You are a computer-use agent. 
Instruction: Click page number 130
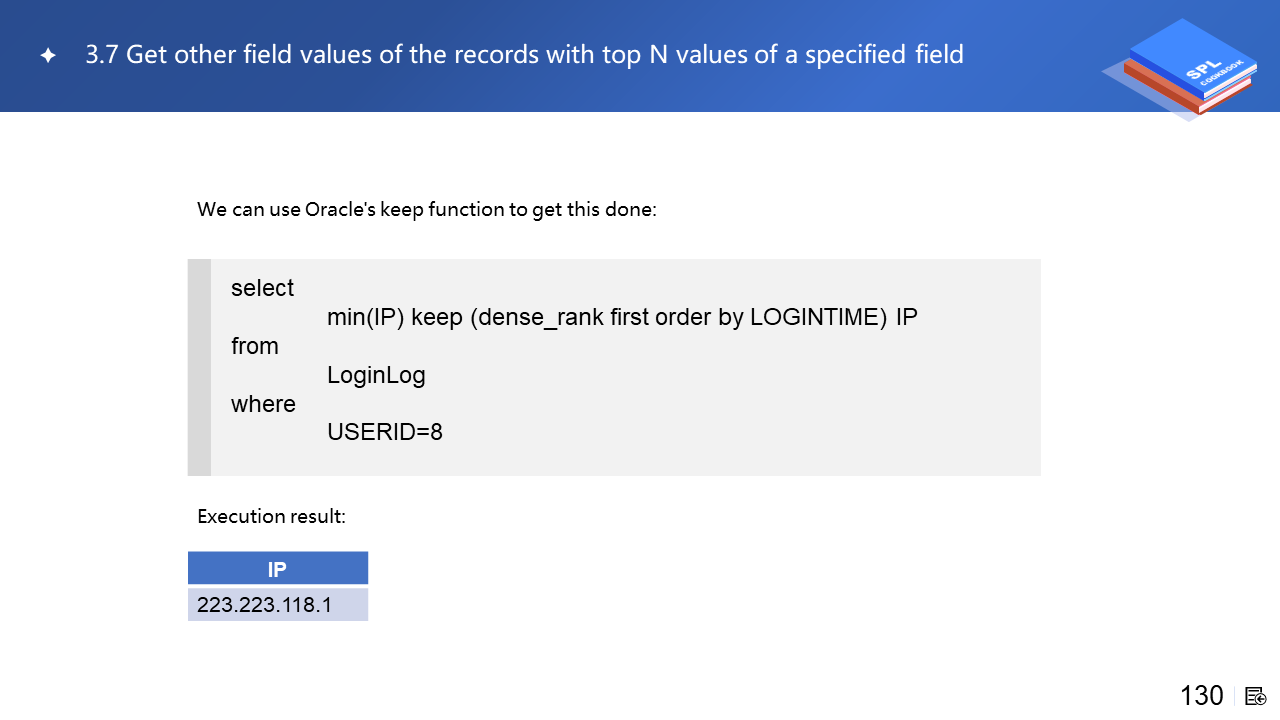click(x=1201, y=696)
